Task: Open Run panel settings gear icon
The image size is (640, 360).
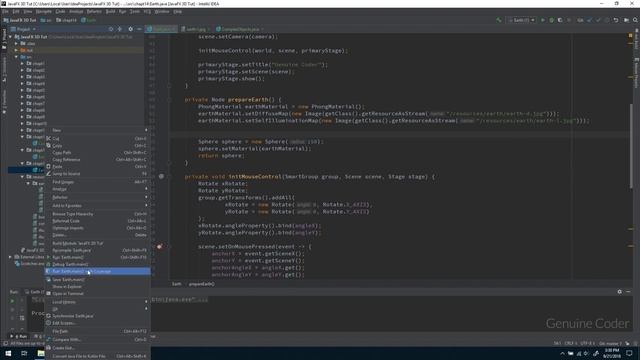Action: (x=620, y=291)
